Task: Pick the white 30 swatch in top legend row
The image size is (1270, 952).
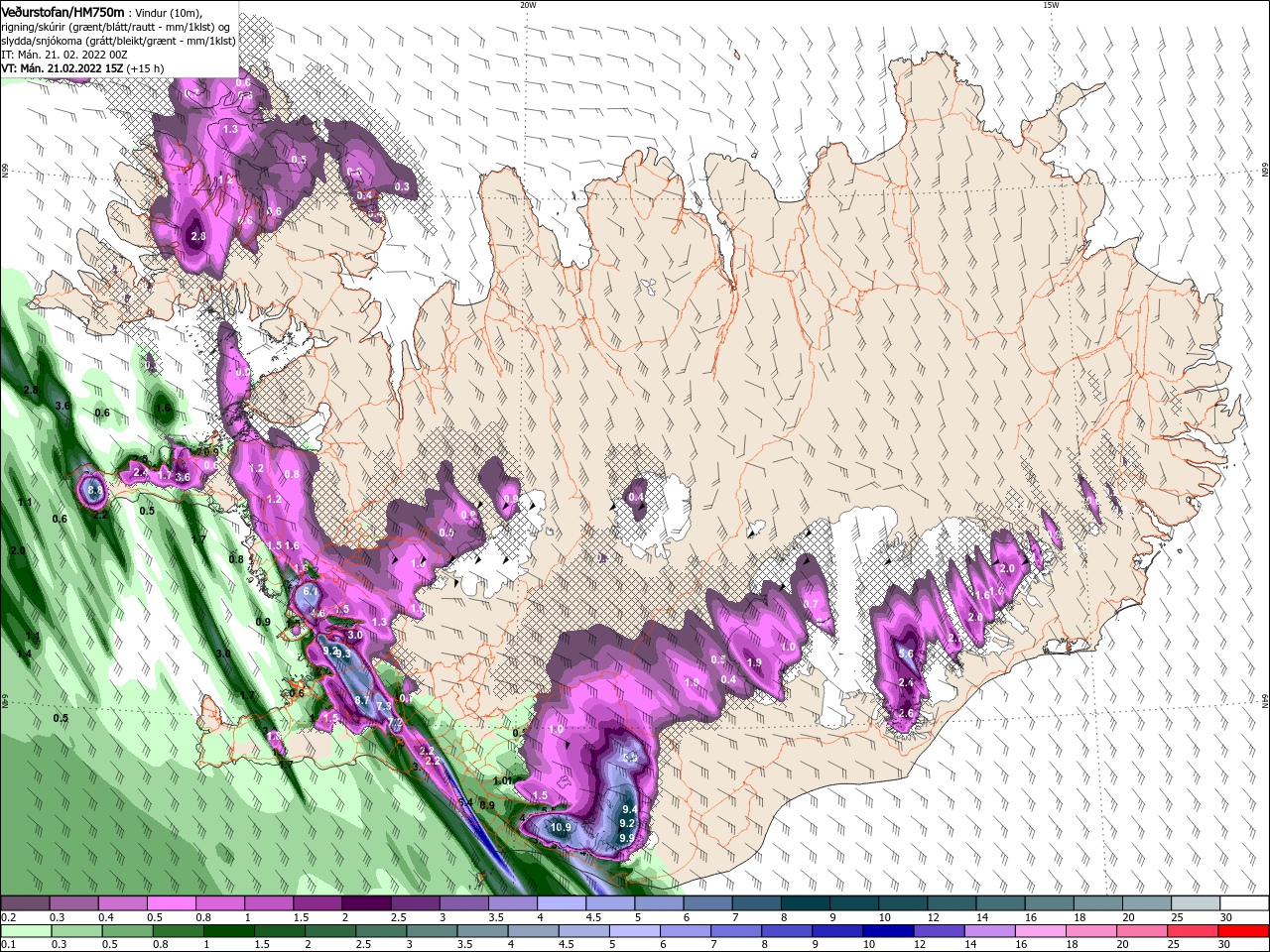Action: tap(1245, 903)
